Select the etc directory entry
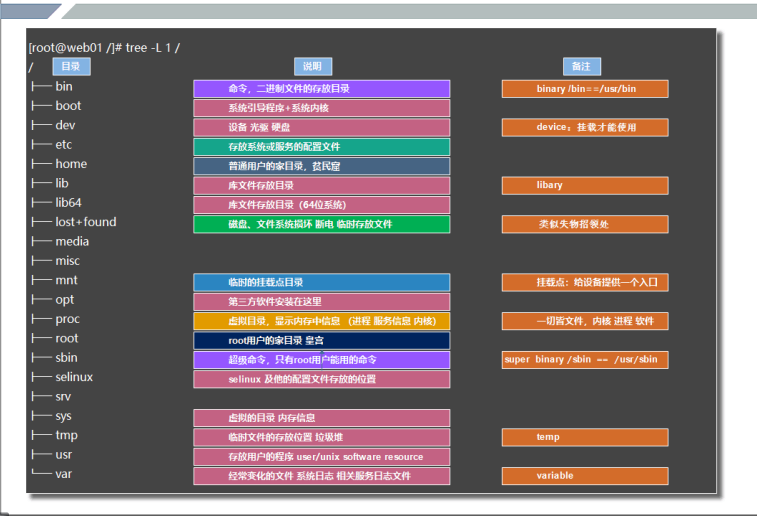 pyautogui.click(x=63, y=144)
